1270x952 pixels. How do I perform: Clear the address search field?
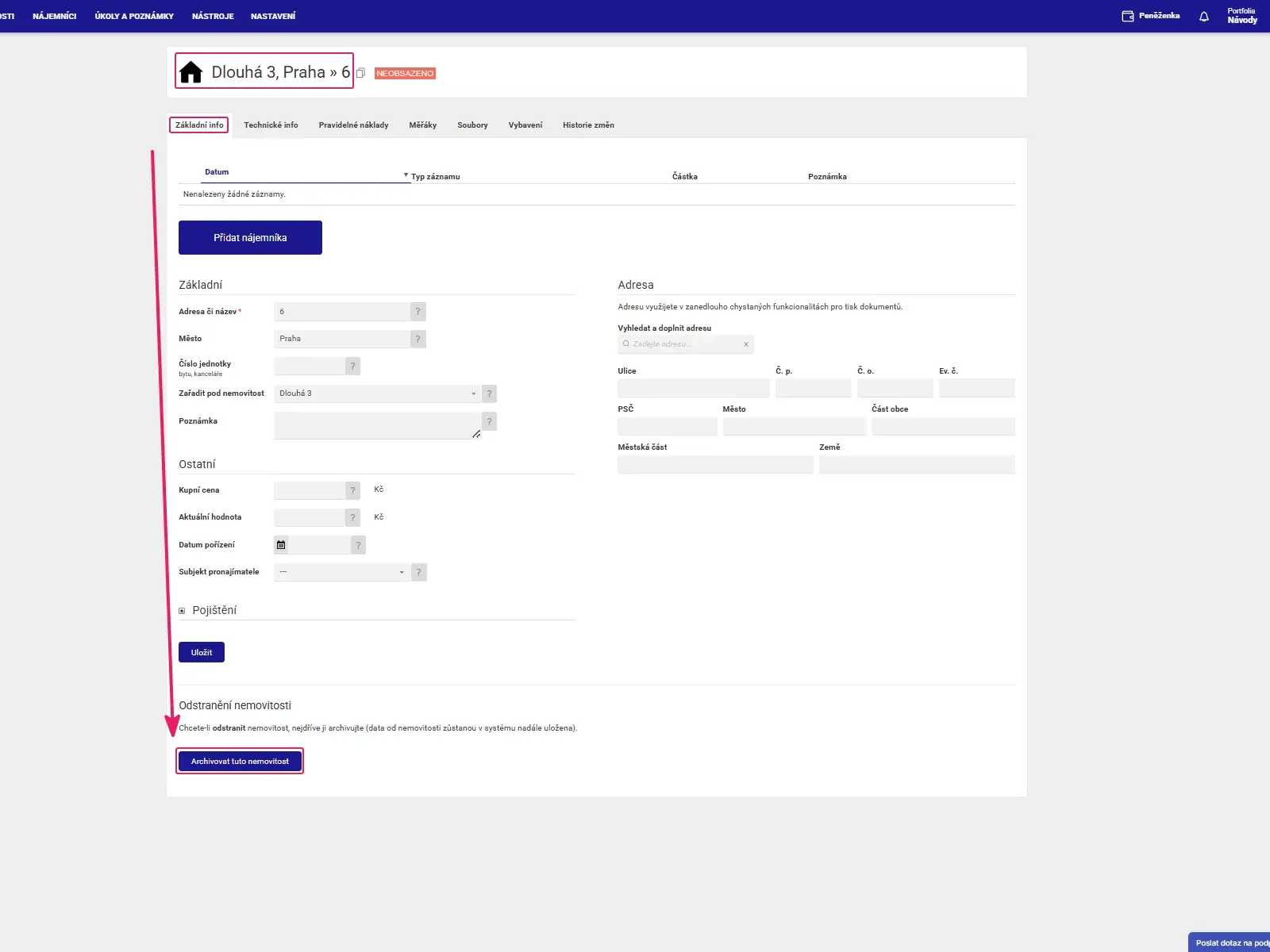pos(746,344)
